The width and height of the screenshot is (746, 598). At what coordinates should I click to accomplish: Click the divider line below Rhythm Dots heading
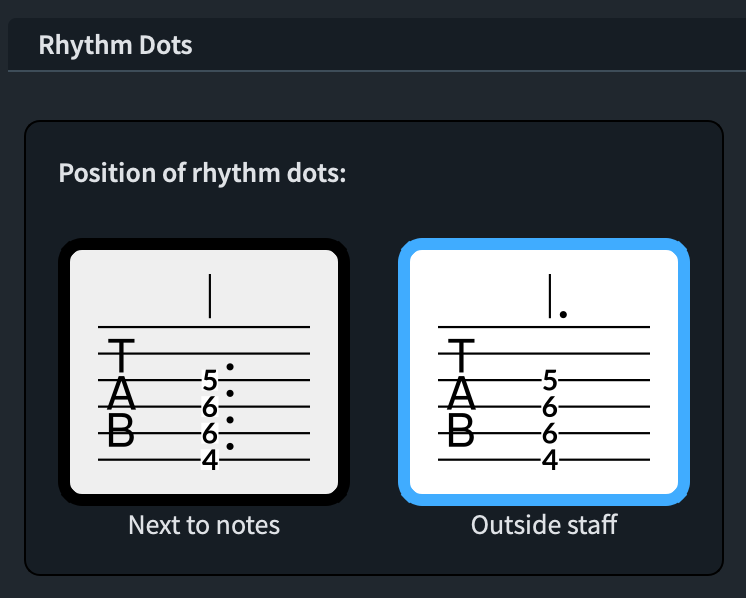[376, 71]
